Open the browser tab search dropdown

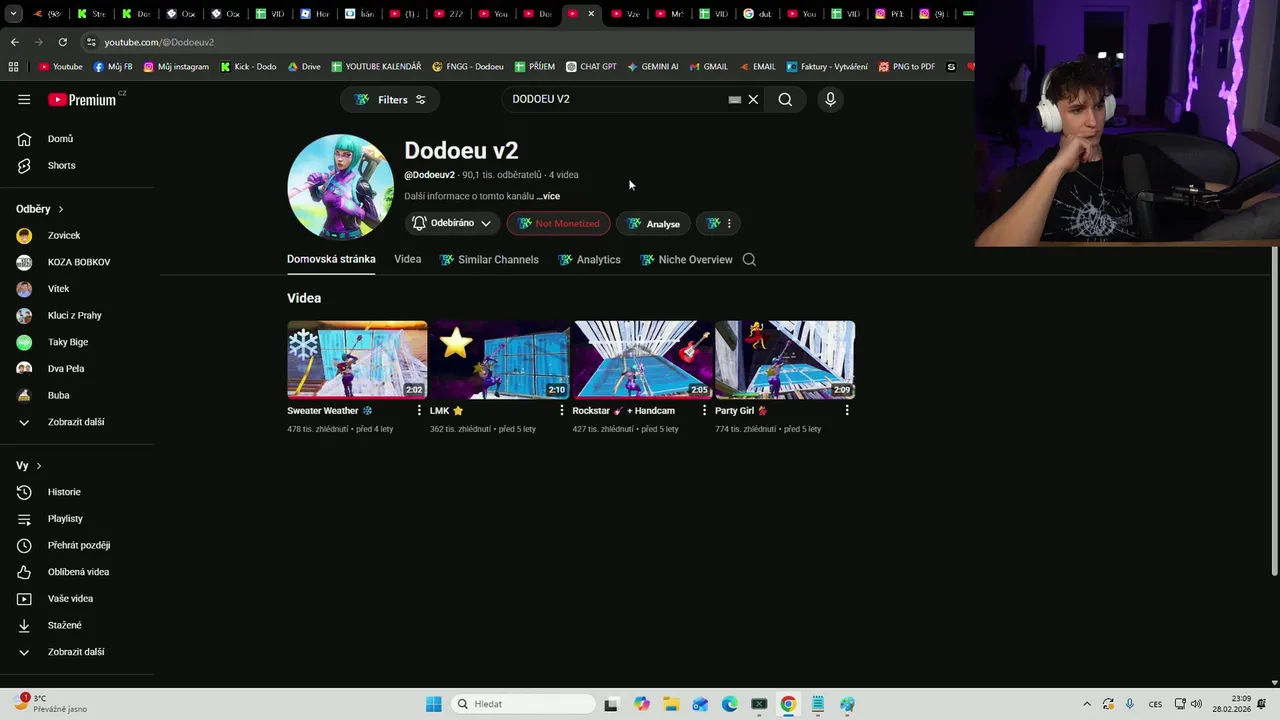coord(13,14)
